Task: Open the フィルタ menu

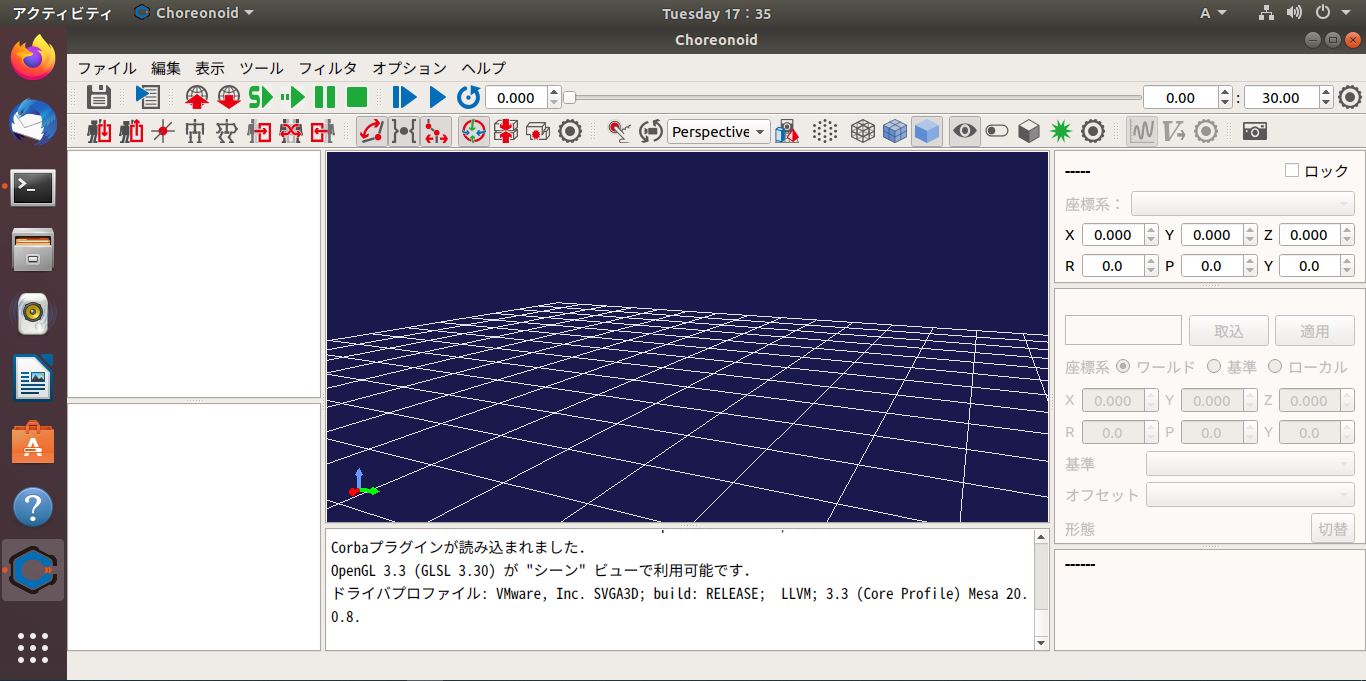Action: click(328, 68)
